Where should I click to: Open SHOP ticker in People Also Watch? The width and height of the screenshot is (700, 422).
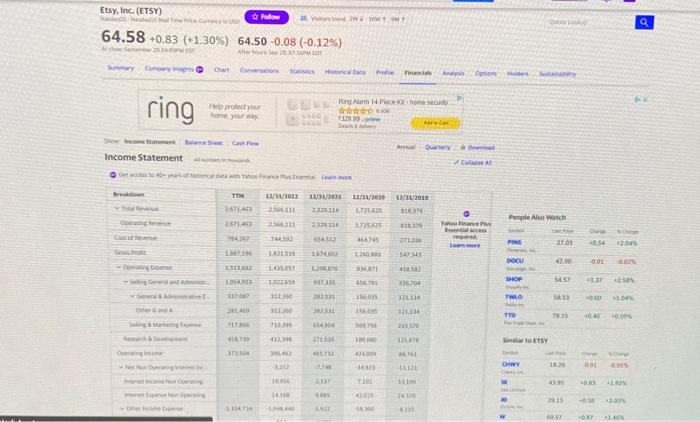pyautogui.click(x=514, y=279)
